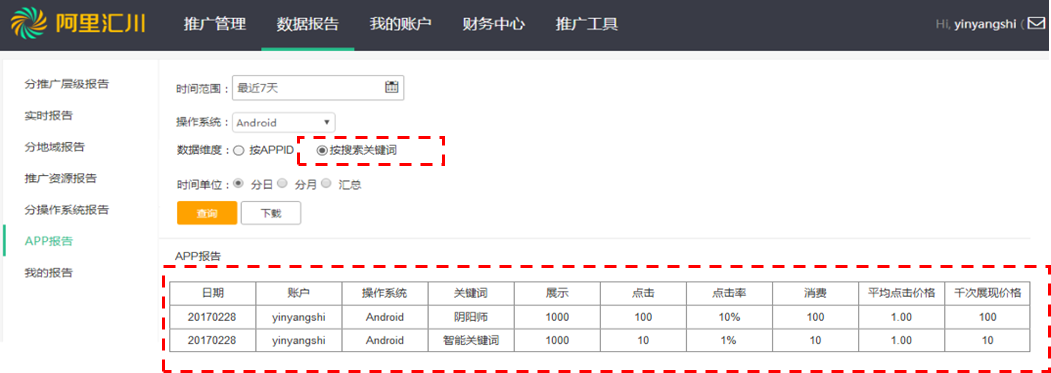This screenshot has height=373, width=1051.
Task: Open 数据报告 top menu
Action: [308, 24]
